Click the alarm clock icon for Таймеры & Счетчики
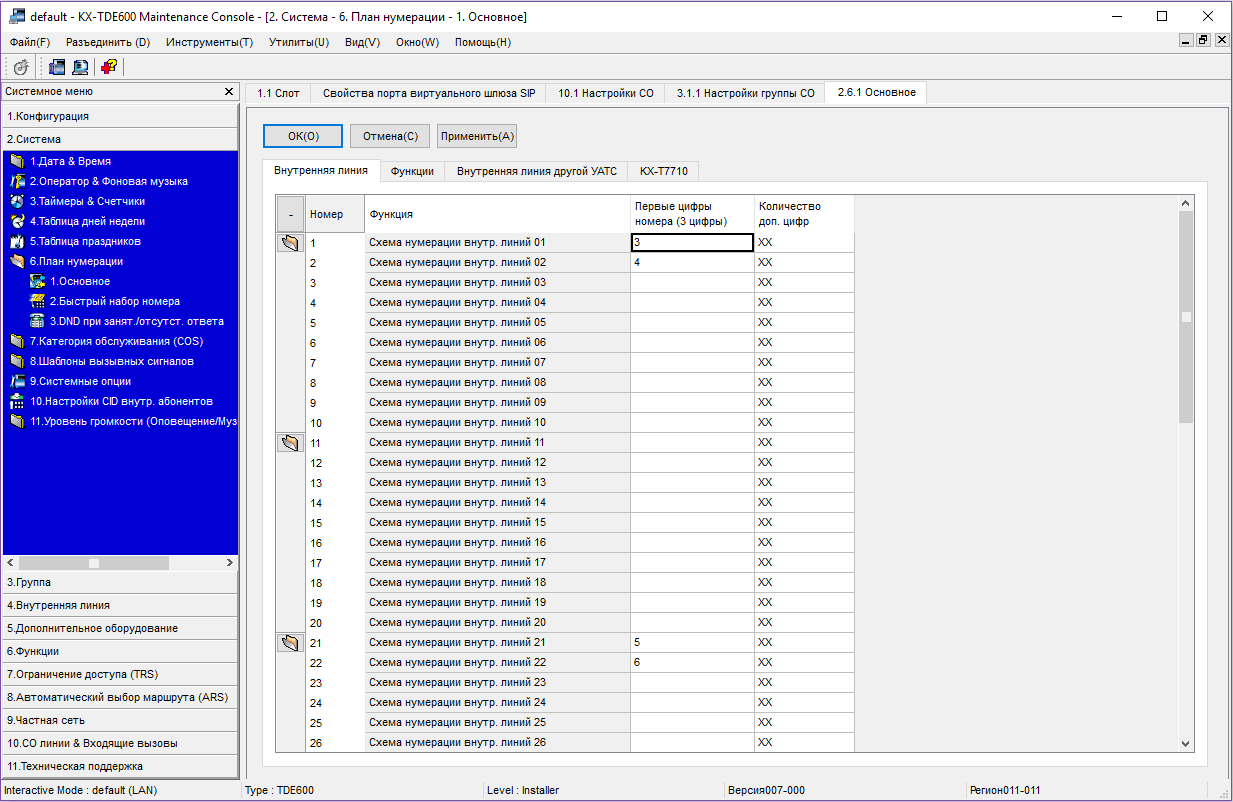1233x802 pixels. coord(16,201)
